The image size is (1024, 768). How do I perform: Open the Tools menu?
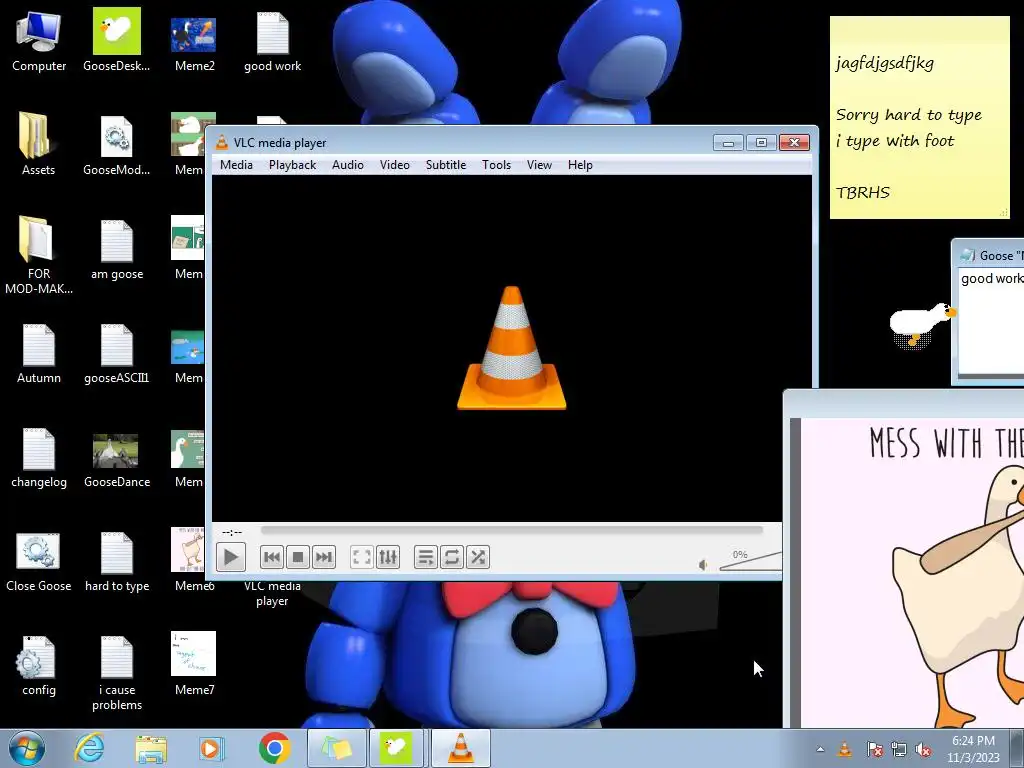coord(496,165)
